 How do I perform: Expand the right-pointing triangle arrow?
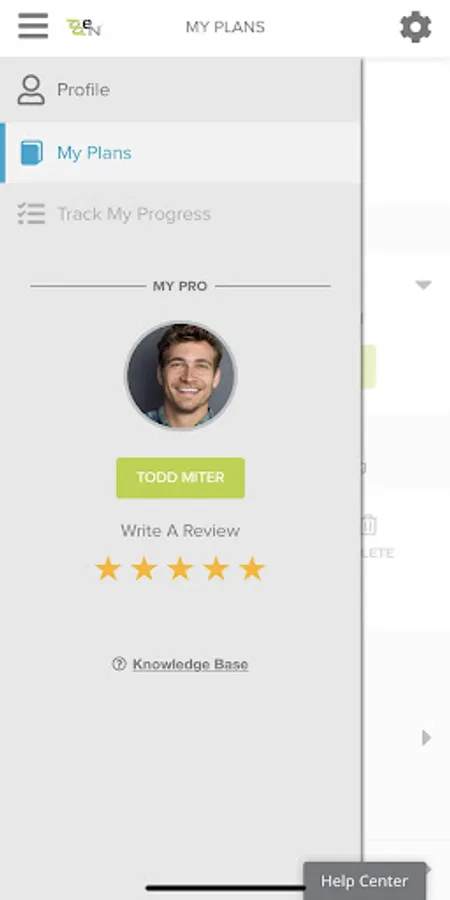coord(426,738)
